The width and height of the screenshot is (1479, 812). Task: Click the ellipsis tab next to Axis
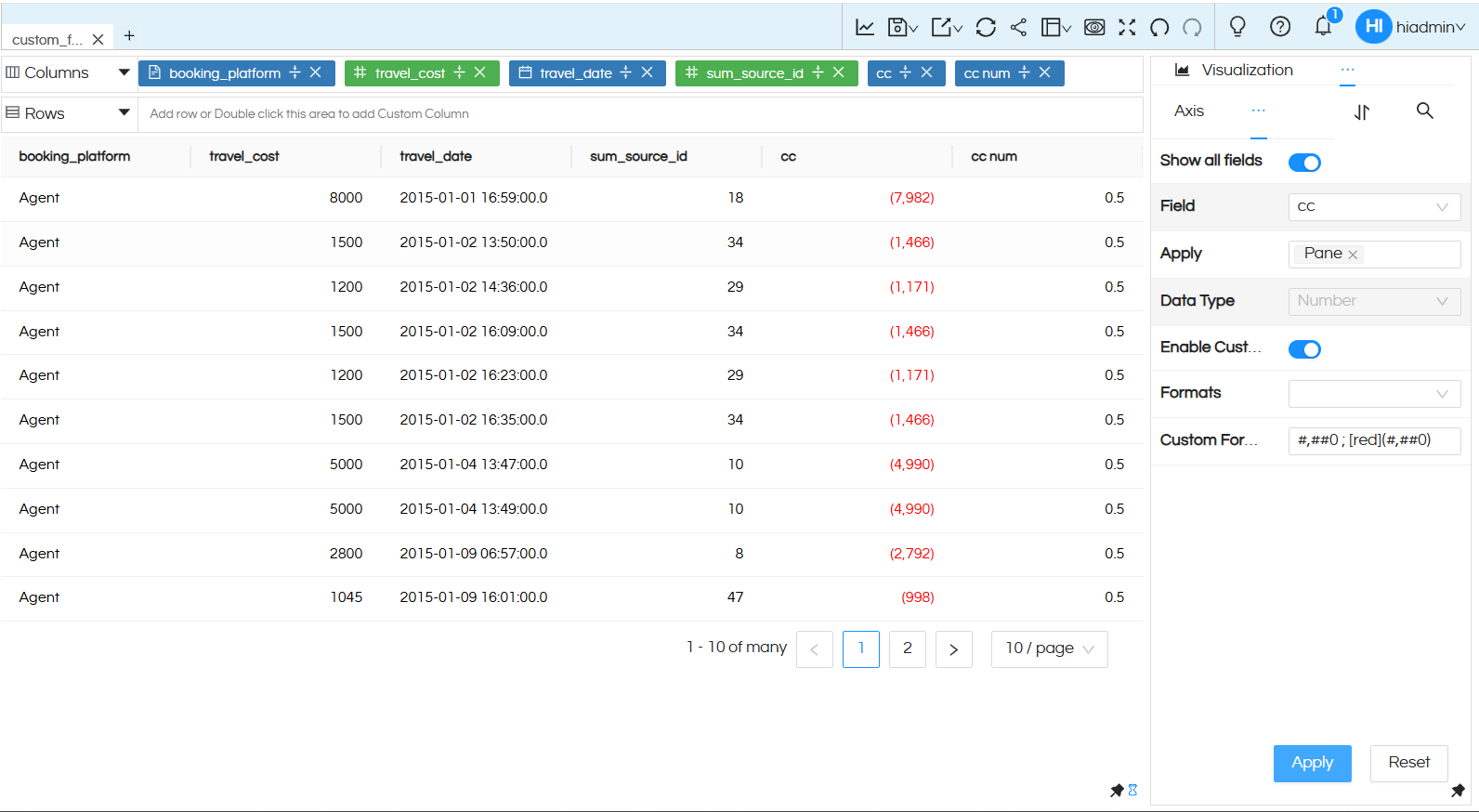tap(1259, 111)
